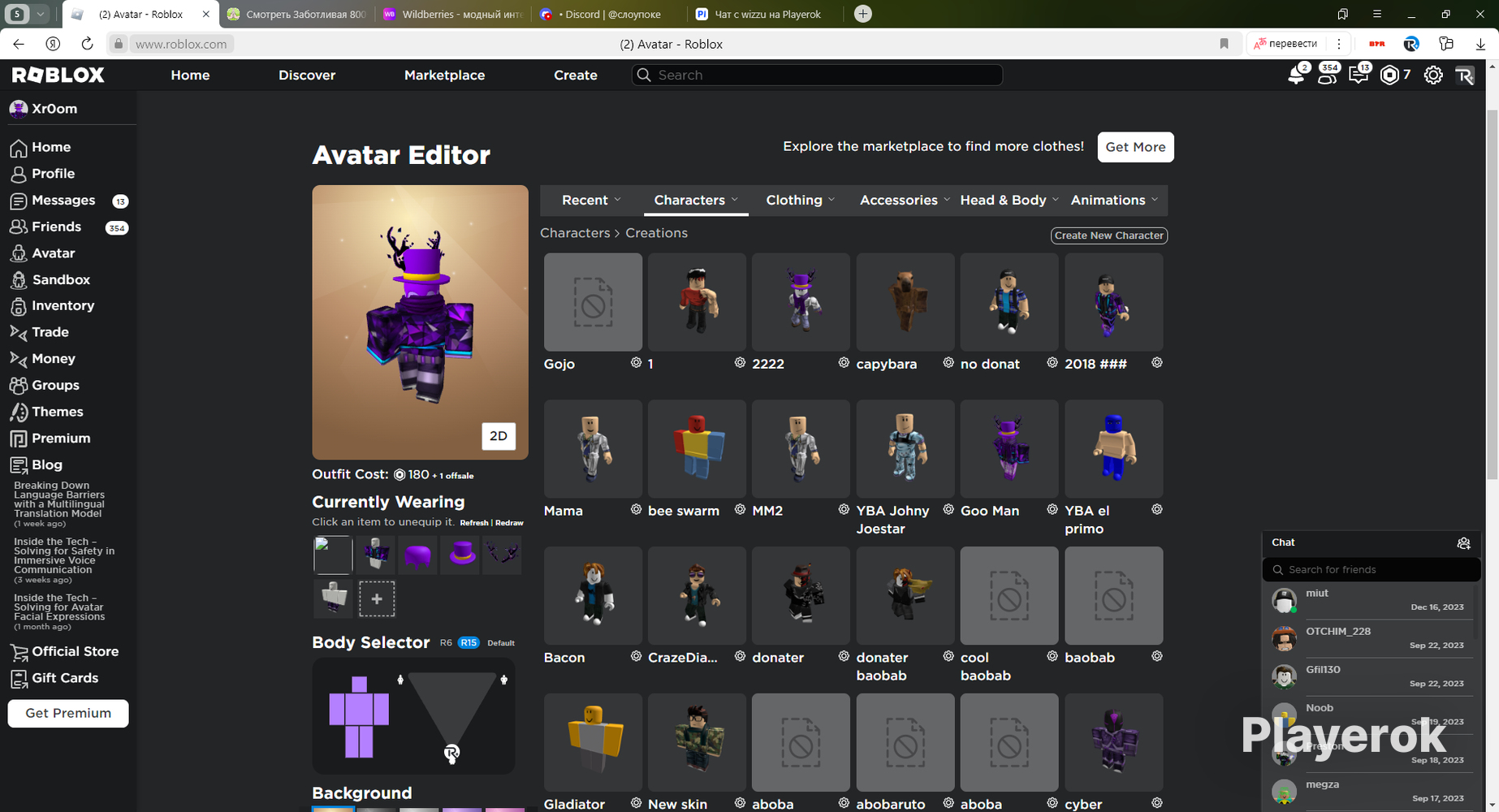The height and width of the screenshot is (812, 1499).
Task: Expand the Clothing dropdown
Action: coord(801,200)
